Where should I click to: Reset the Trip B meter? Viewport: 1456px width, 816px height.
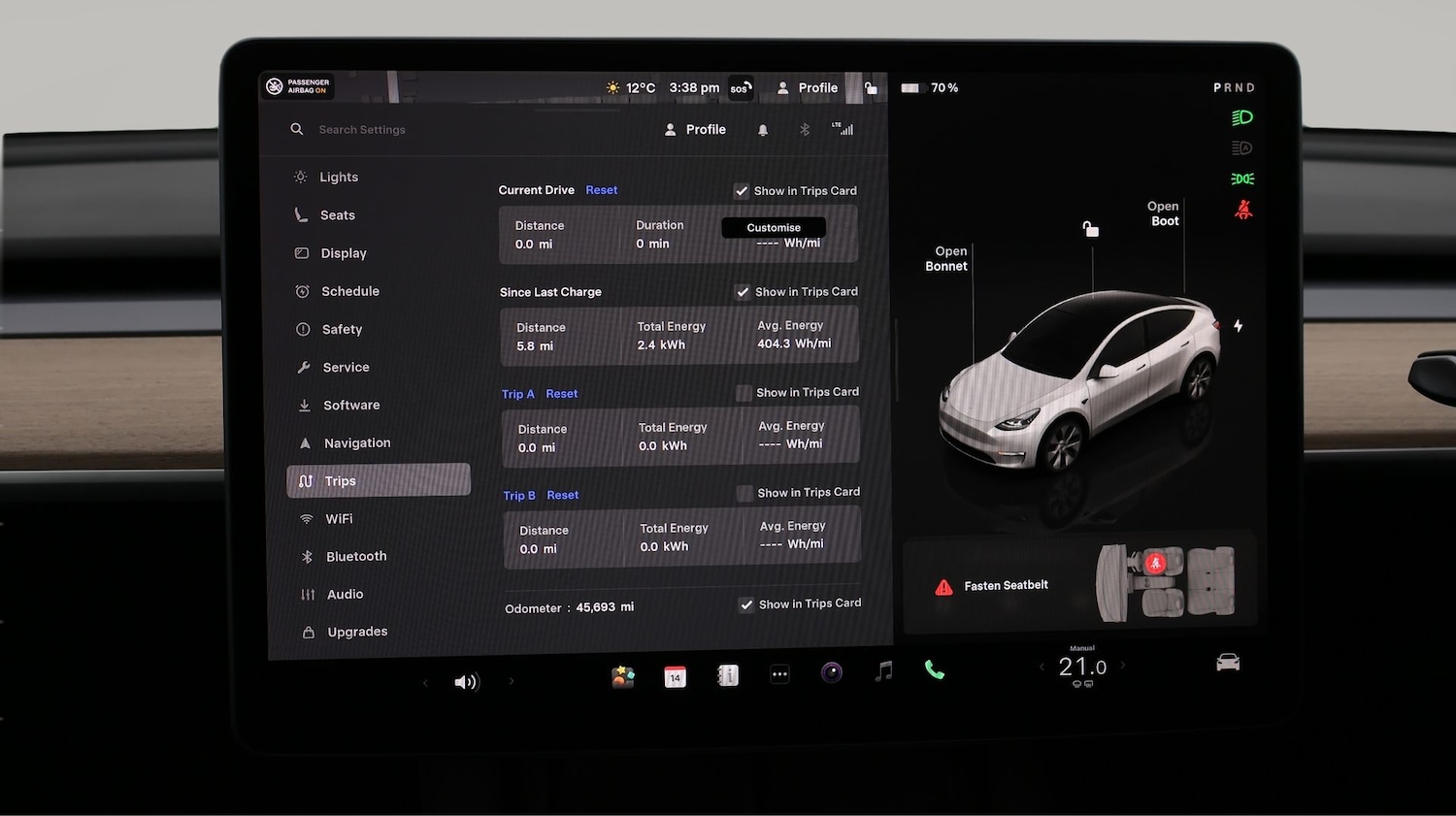coord(562,495)
